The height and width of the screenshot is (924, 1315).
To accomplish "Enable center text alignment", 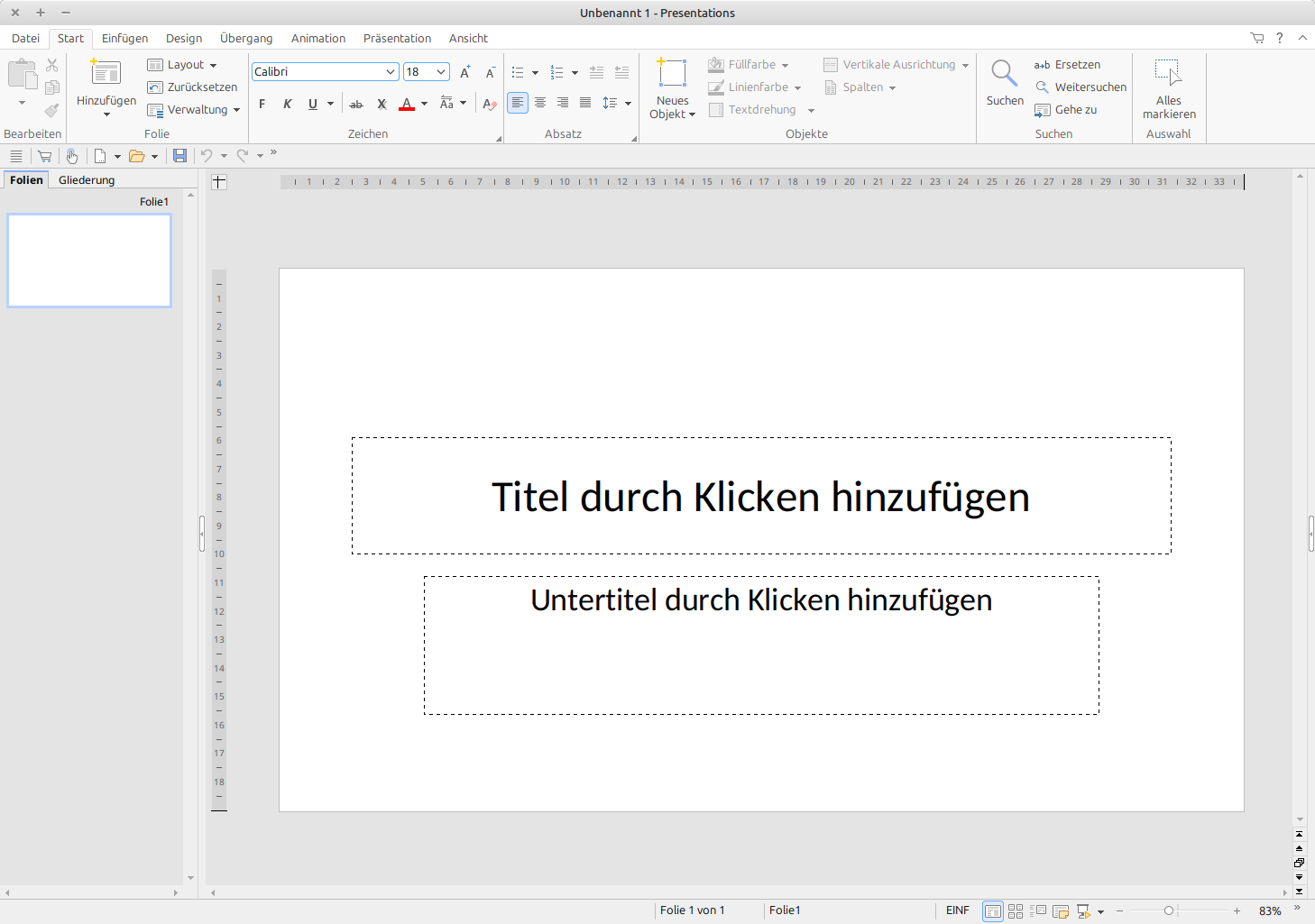I will click(x=540, y=103).
